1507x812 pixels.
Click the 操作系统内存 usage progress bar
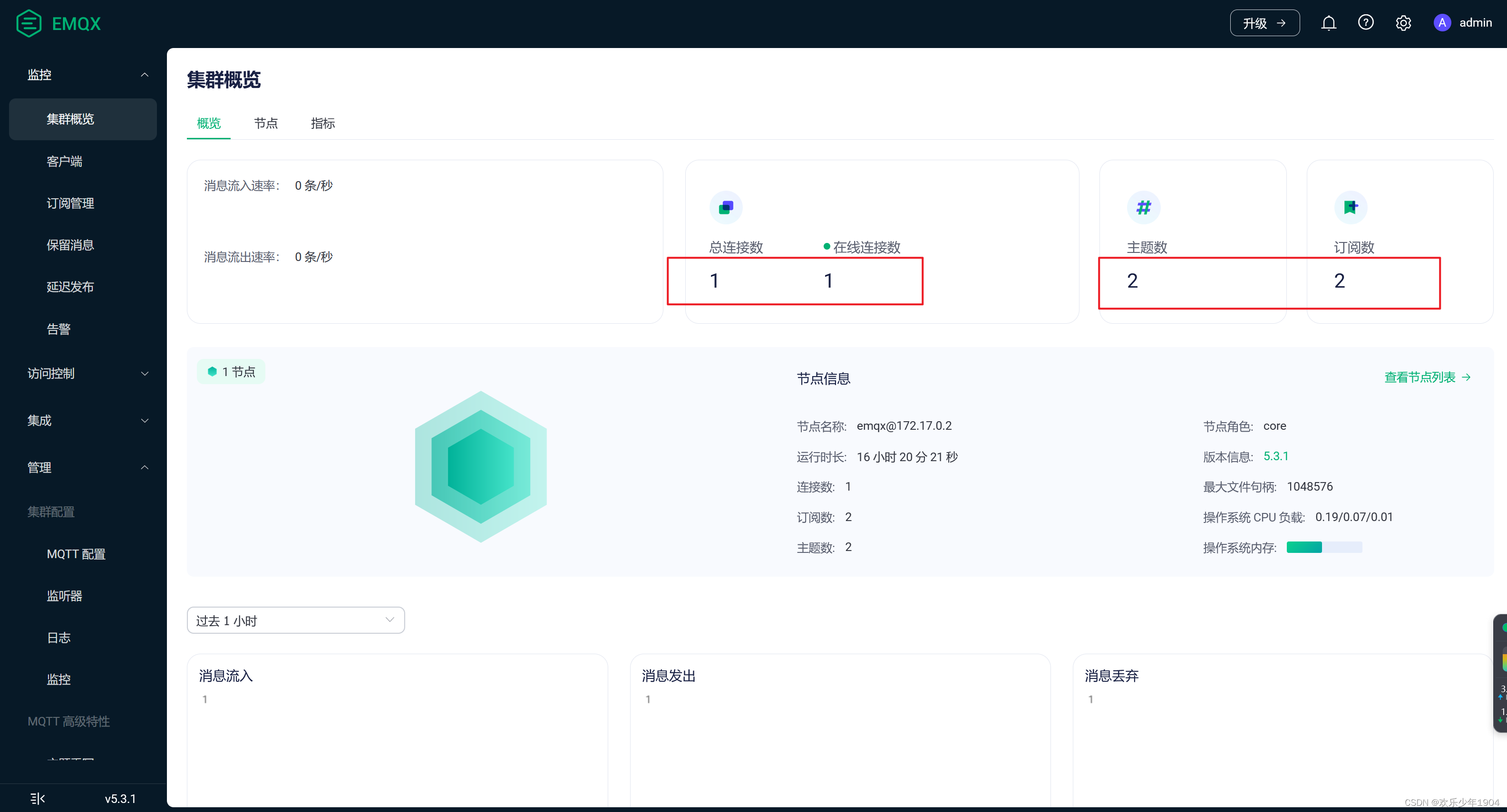(x=1324, y=547)
